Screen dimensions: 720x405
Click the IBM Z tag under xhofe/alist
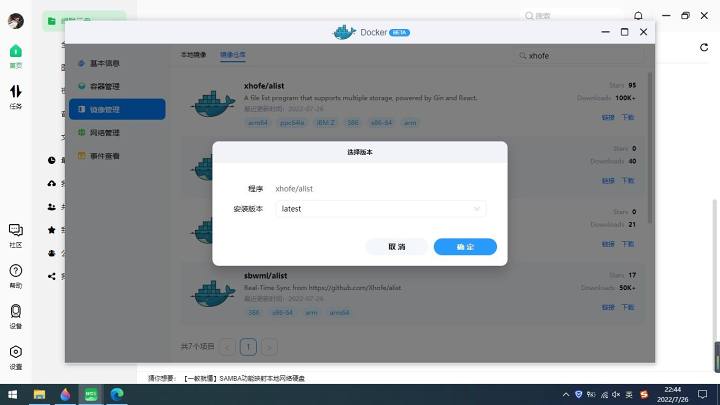[x=326, y=123]
